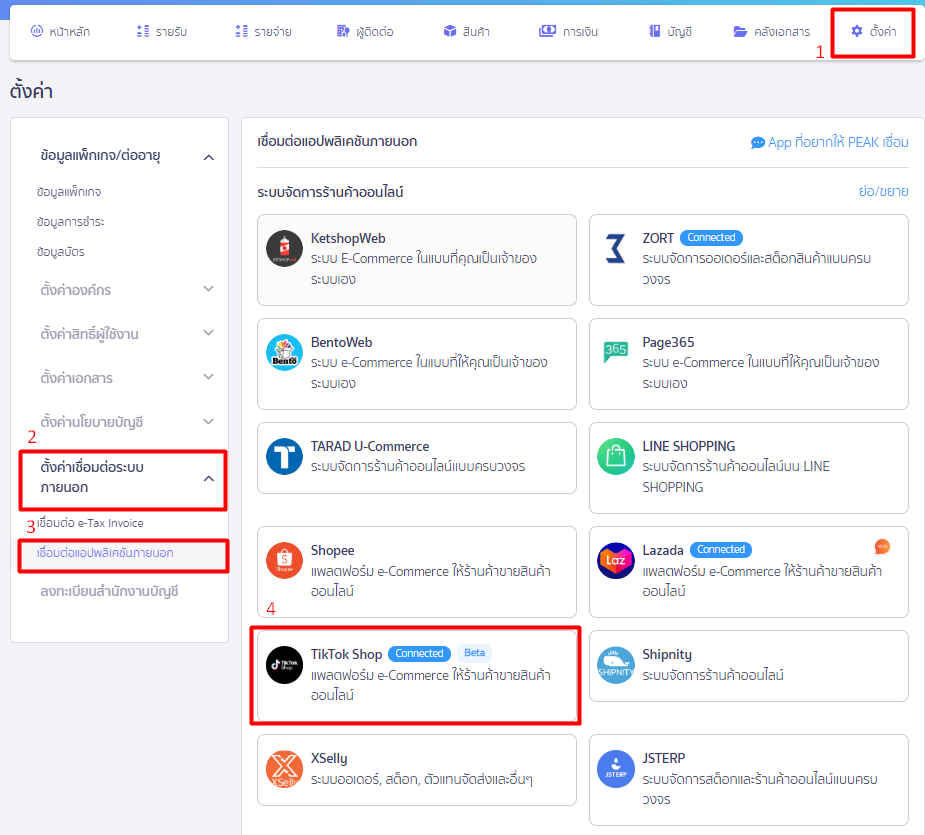Collapse ตั้งค่าเชื่อมต่อระบบภายนอก section chevron
925x835 pixels.
pos(209,479)
